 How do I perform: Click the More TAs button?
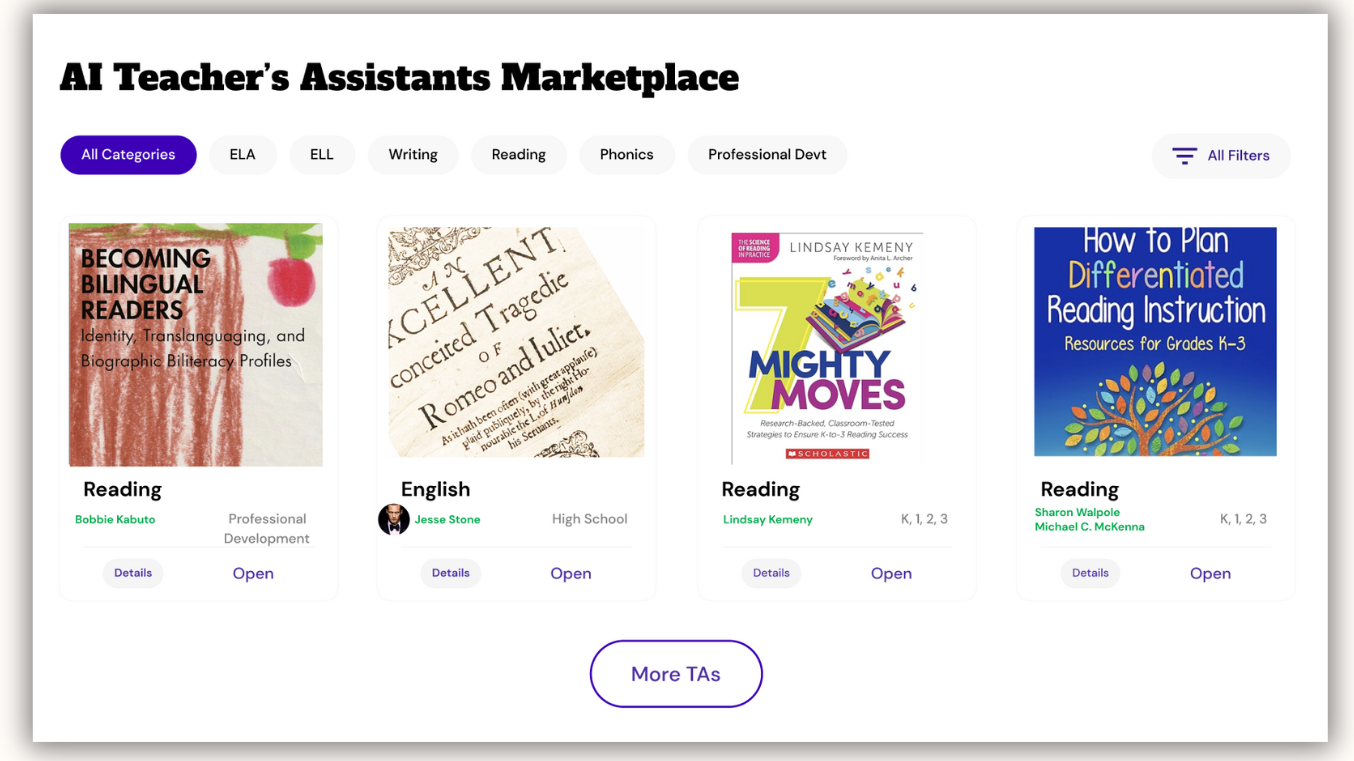(x=676, y=674)
